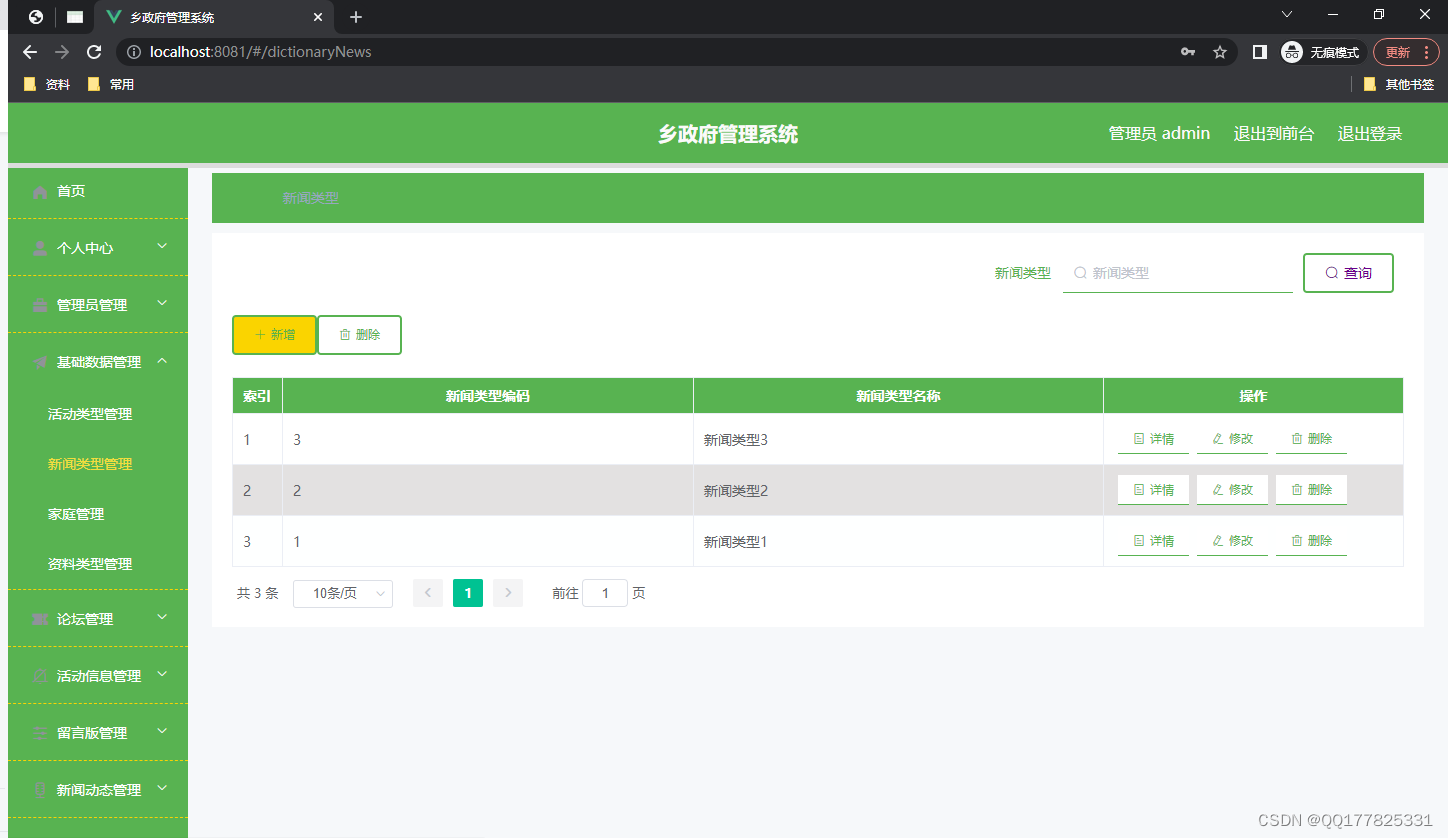Click the 新闻类型 search input field

click(1178, 273)
